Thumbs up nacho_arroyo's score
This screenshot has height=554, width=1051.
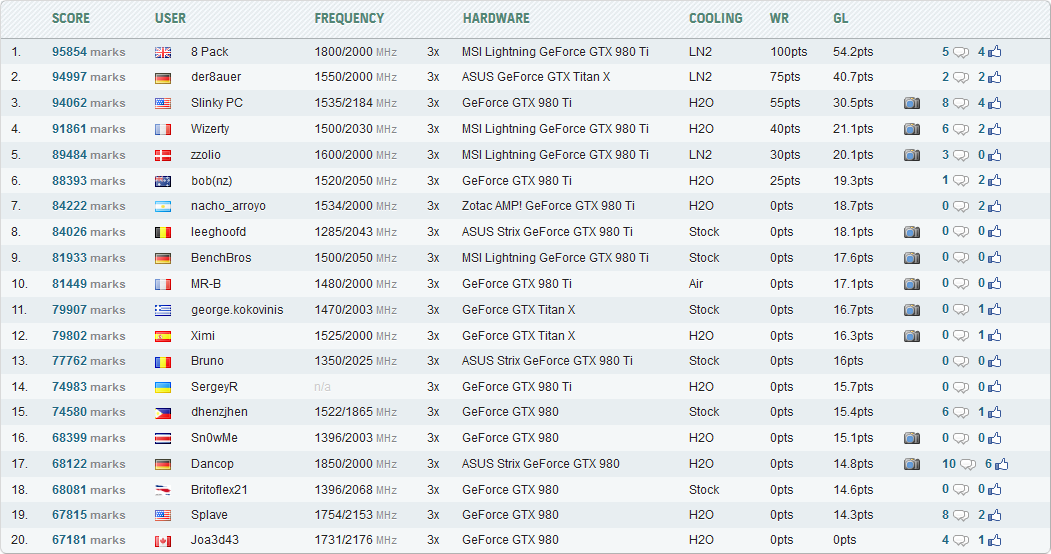coord(995,206)
